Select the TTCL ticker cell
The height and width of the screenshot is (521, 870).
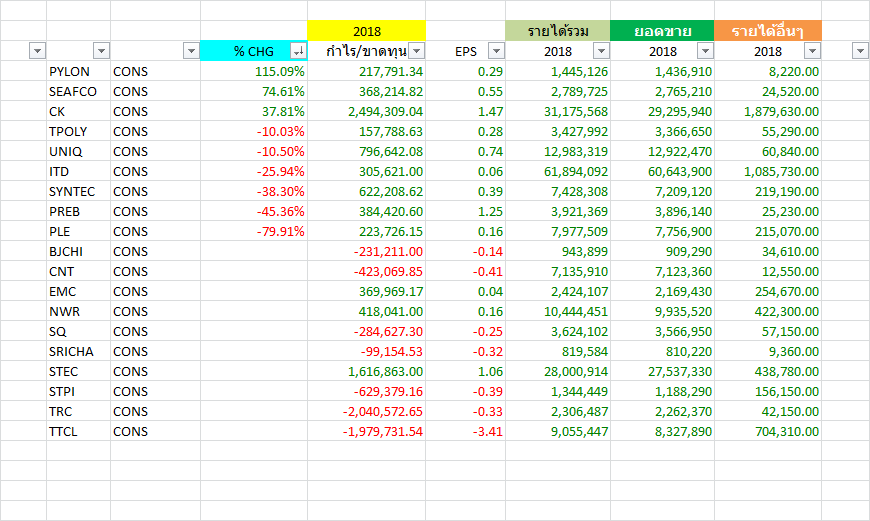78,431
